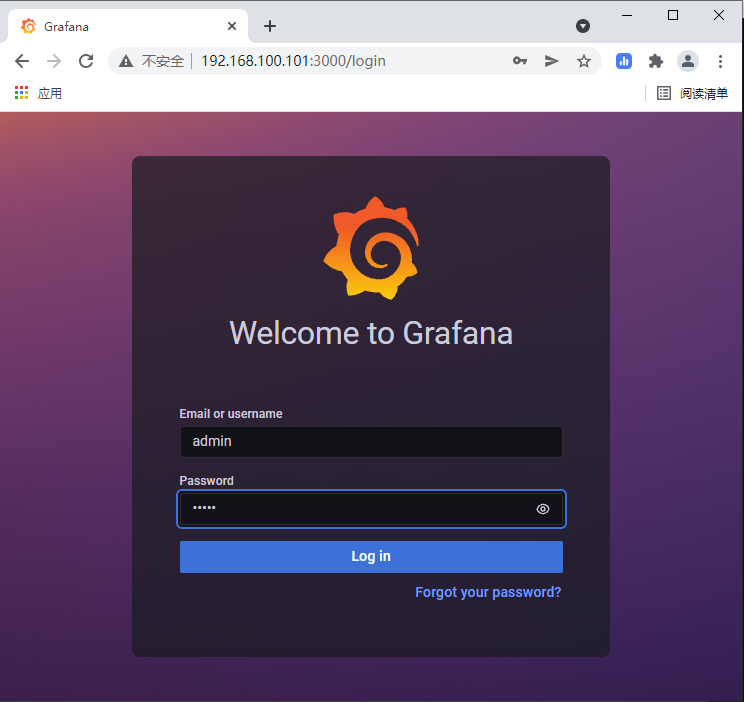This screenshot has height=702, width=744.
Task: Open a new browser tab
Action: (x=270, y=26)
